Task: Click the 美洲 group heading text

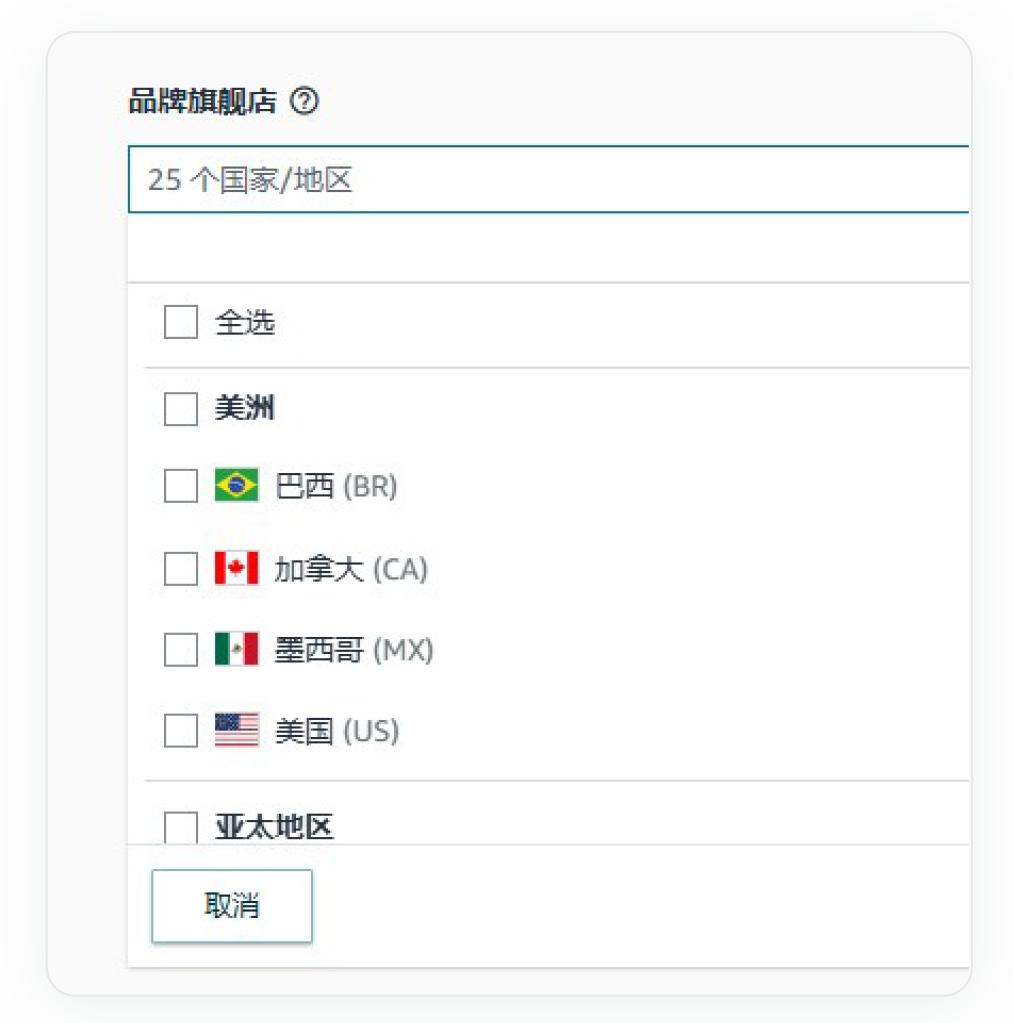Action: (x=245, y=408)
